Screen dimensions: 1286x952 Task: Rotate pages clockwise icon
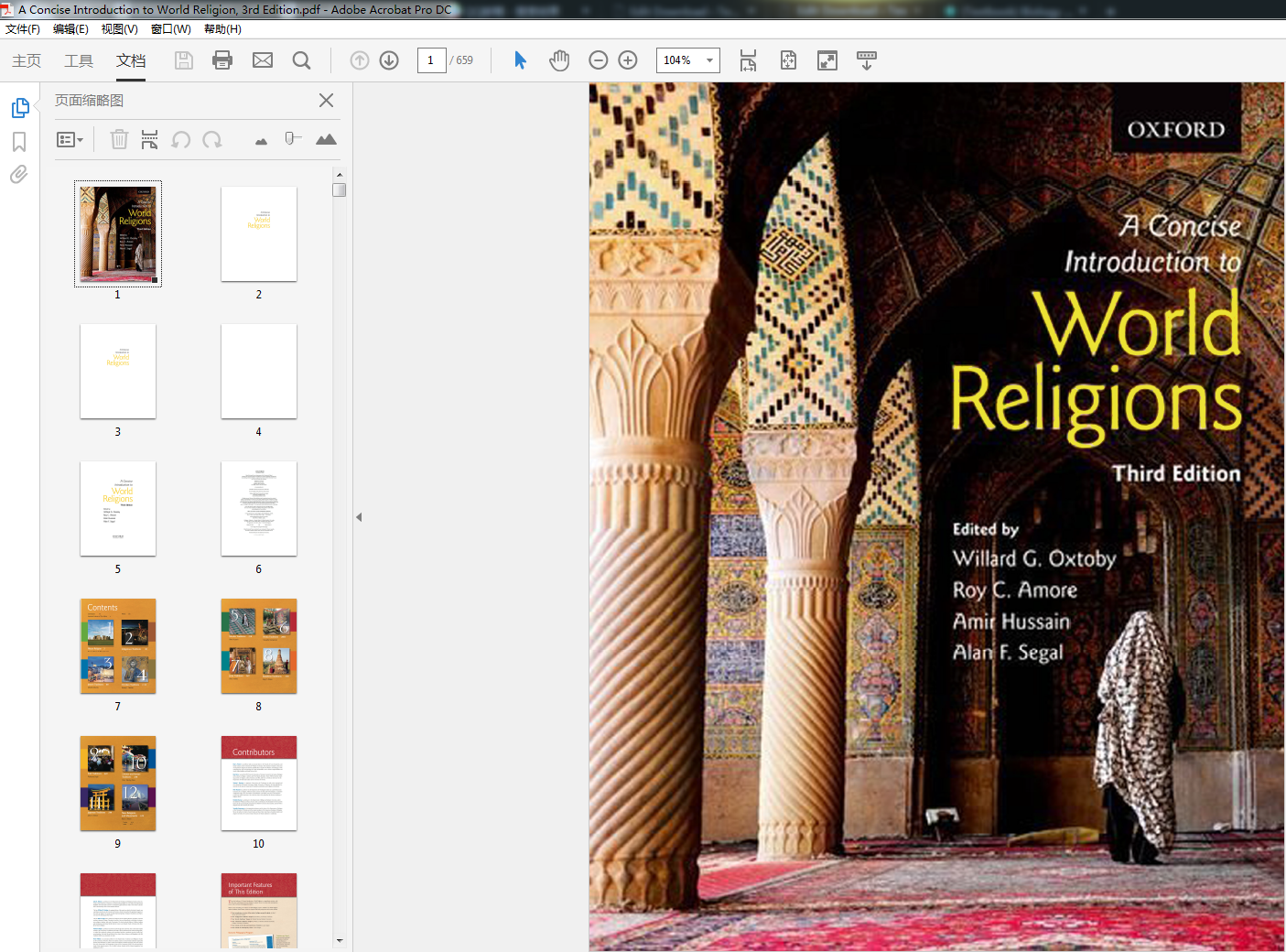[212, 139]
